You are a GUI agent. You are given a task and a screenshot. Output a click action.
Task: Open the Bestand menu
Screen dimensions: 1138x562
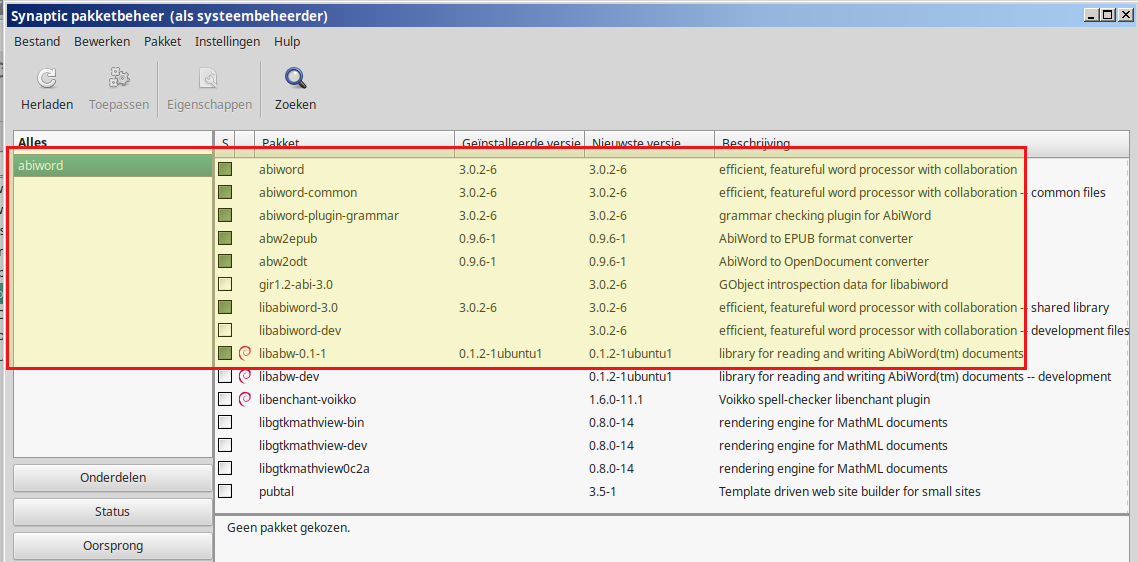click(37, 41)
